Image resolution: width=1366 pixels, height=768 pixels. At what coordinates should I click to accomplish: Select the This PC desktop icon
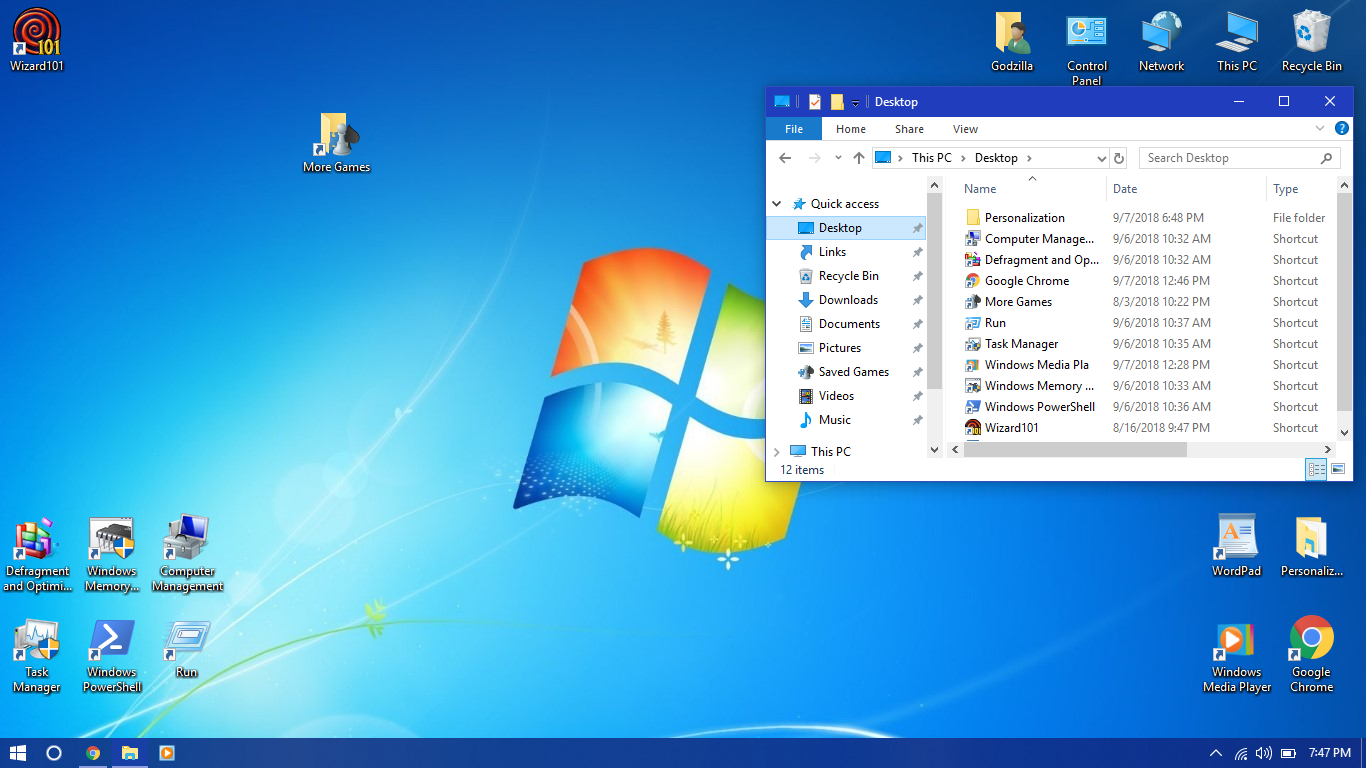click(1237, 41)
